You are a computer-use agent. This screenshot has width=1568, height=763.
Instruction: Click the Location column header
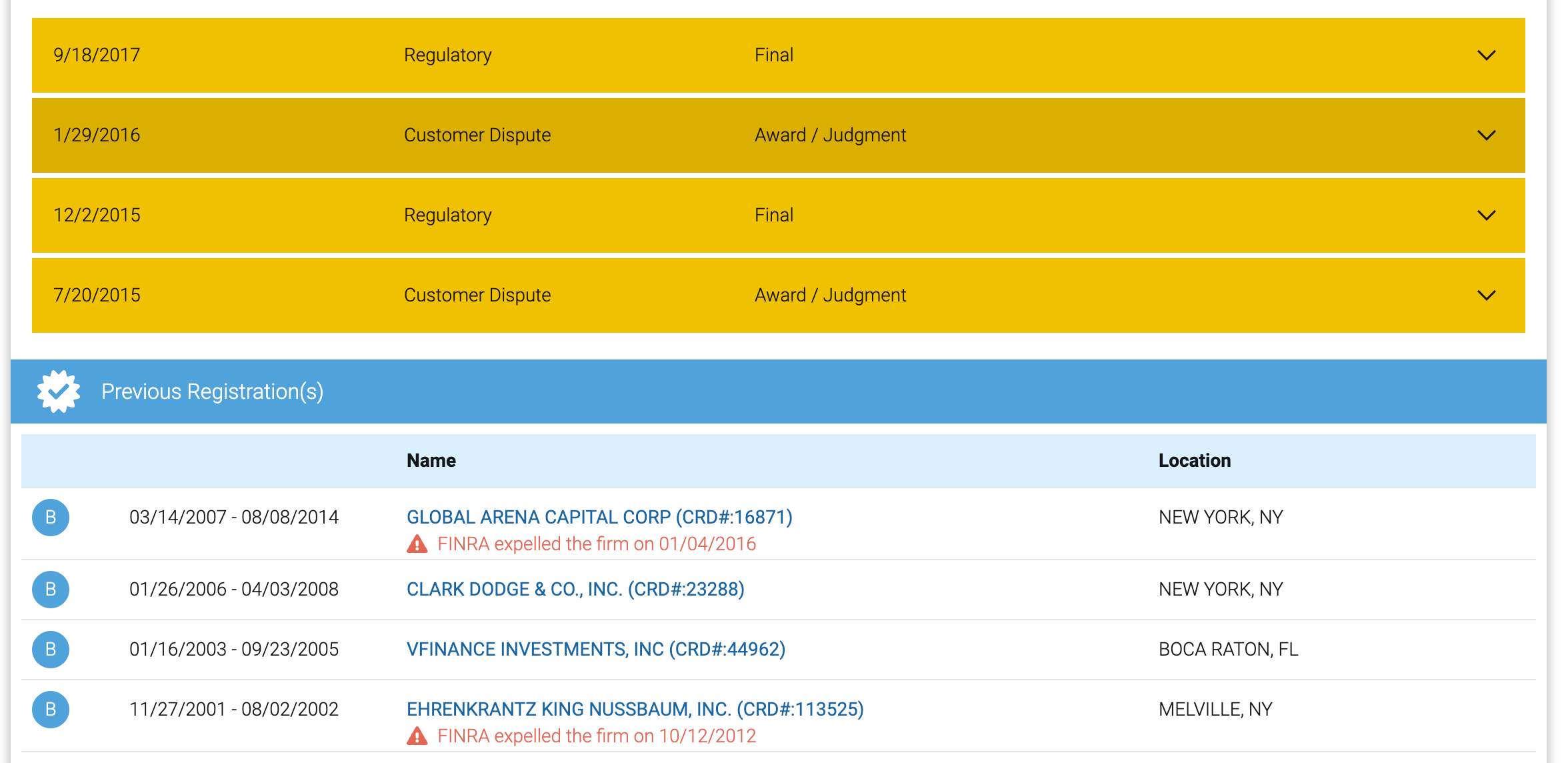coord(1195,461)
